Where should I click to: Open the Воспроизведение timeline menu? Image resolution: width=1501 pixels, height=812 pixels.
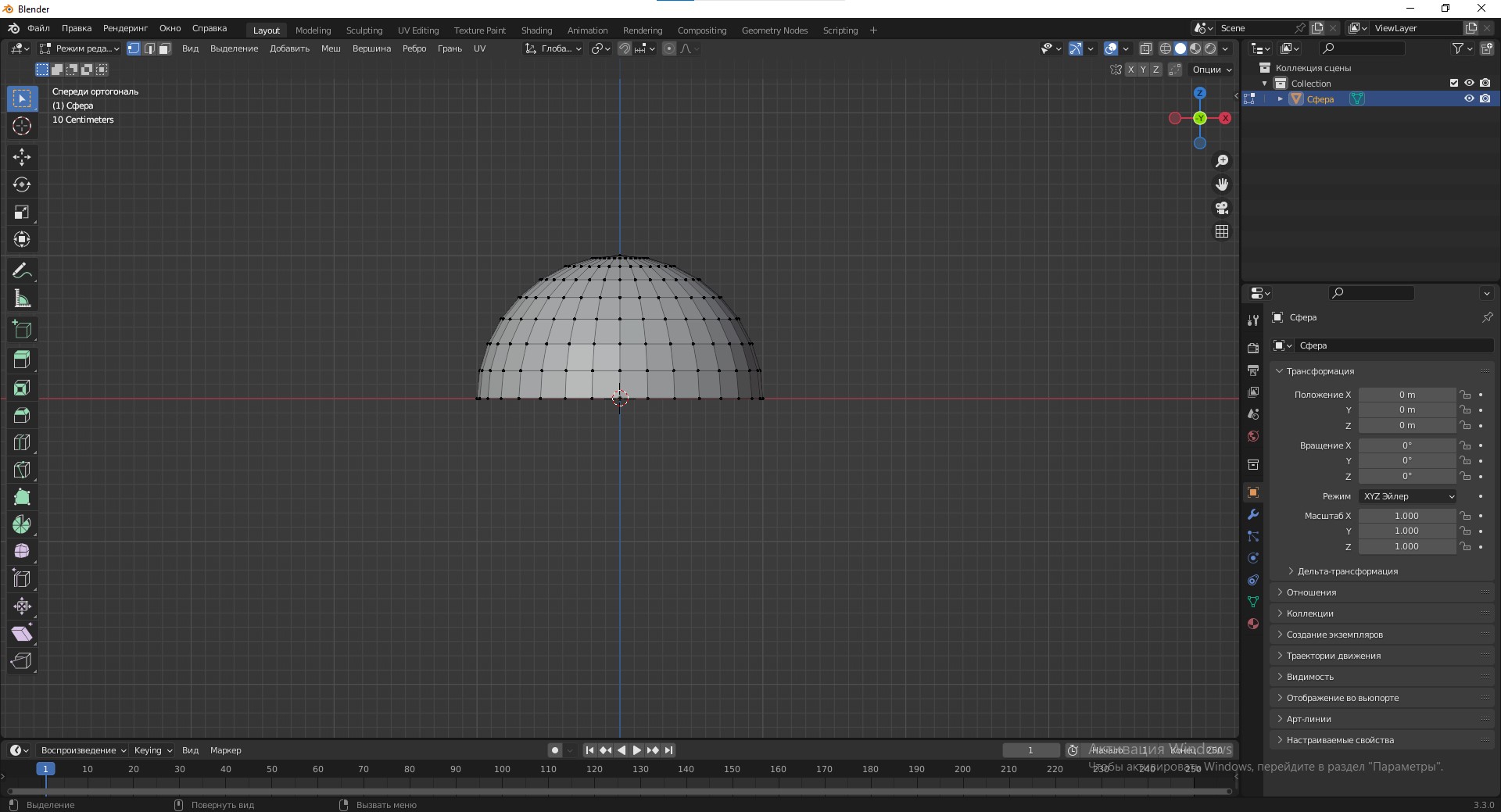[84, 750]
